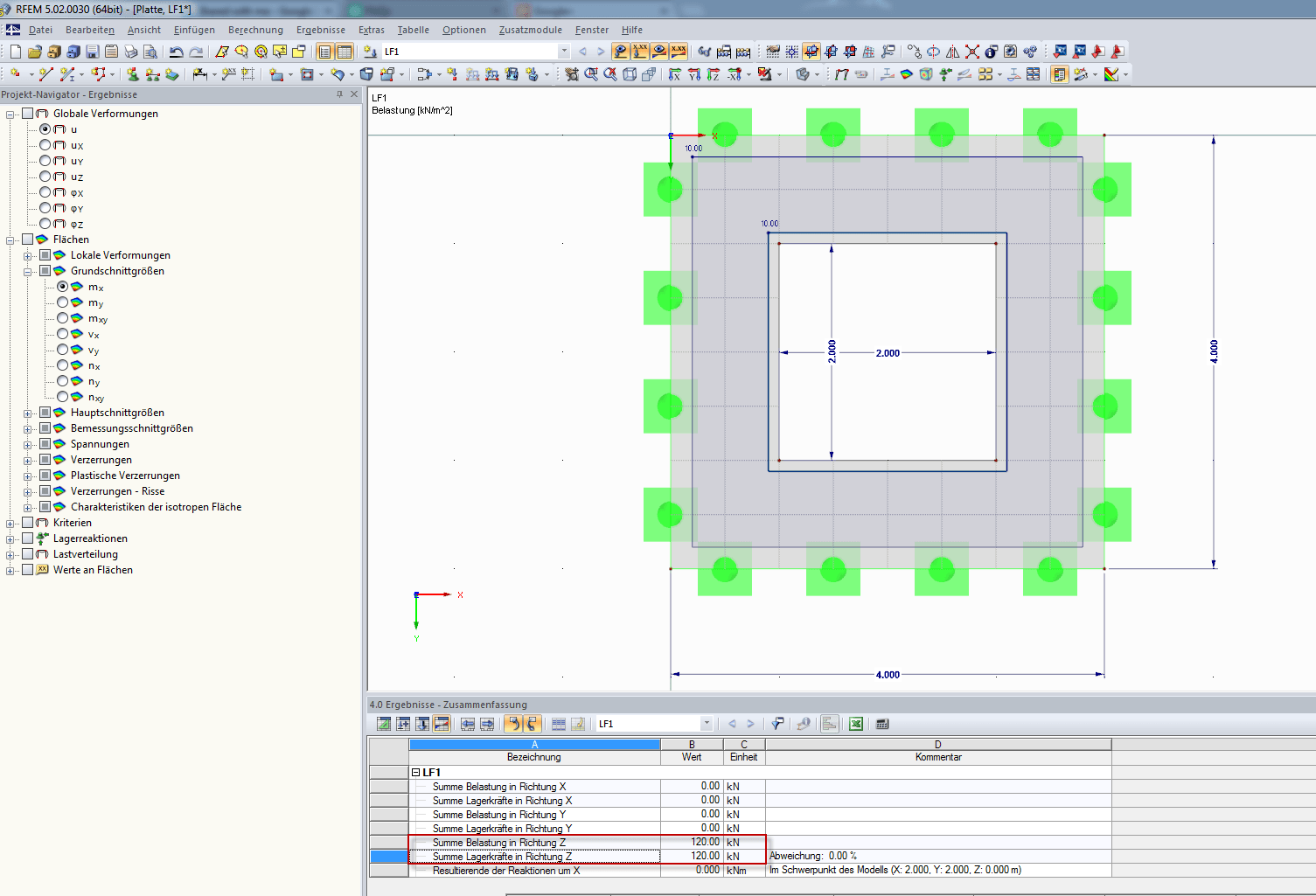Image resolution: width=1316 pixels, height=896 pixels.
Task: Click the info icon in the toolbar
Action: (992, 52)
